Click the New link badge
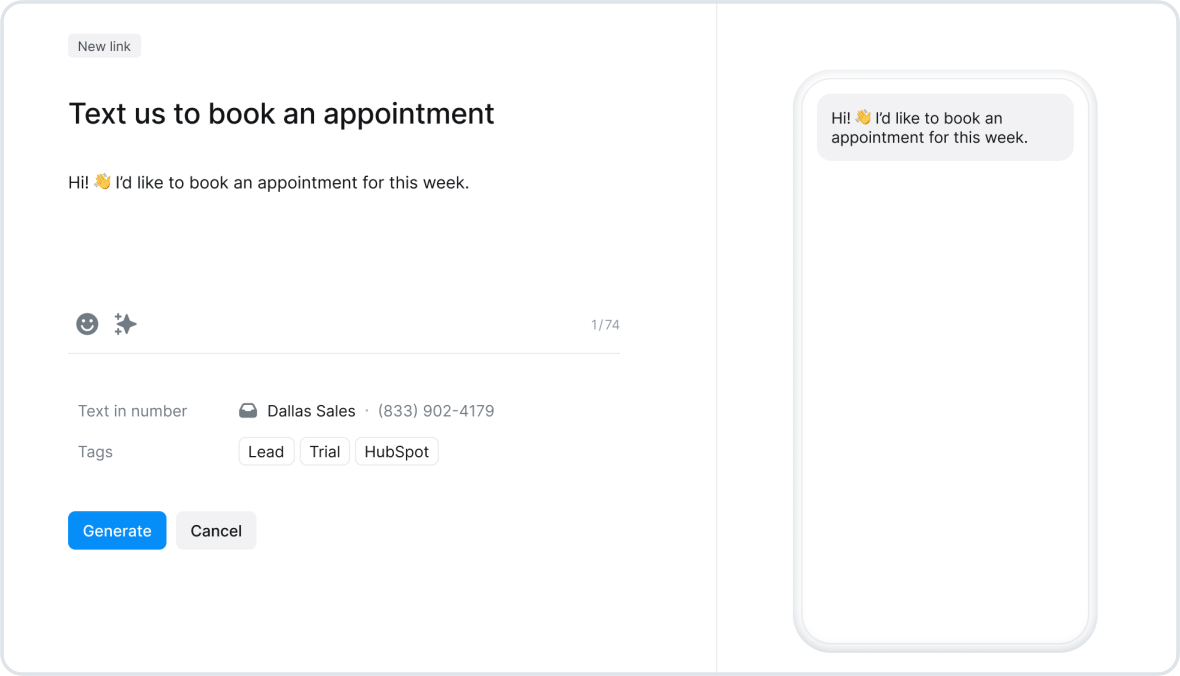The width and height of the screenshot is (1180, 676). pyautogui.click(x=104, y=46)
